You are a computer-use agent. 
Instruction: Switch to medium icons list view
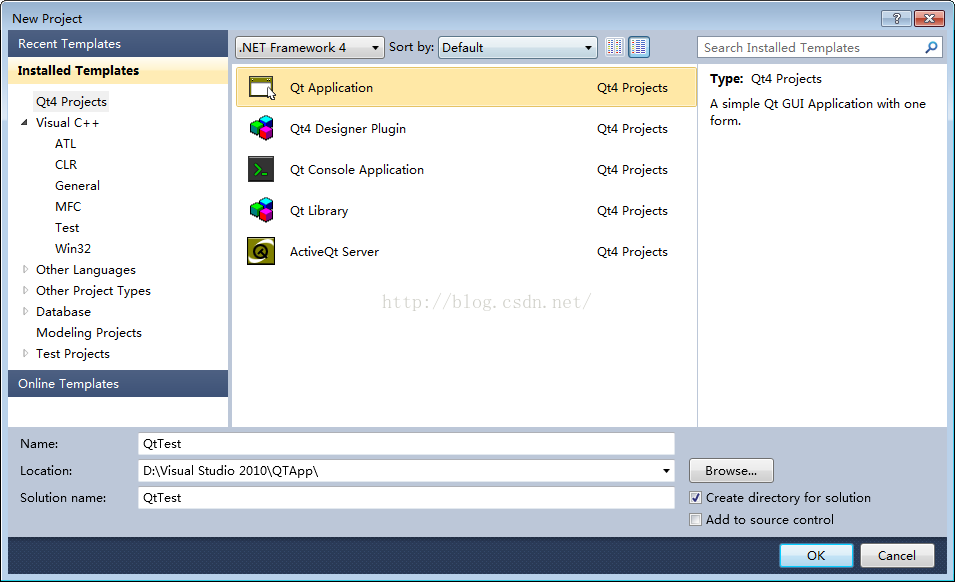639,47
